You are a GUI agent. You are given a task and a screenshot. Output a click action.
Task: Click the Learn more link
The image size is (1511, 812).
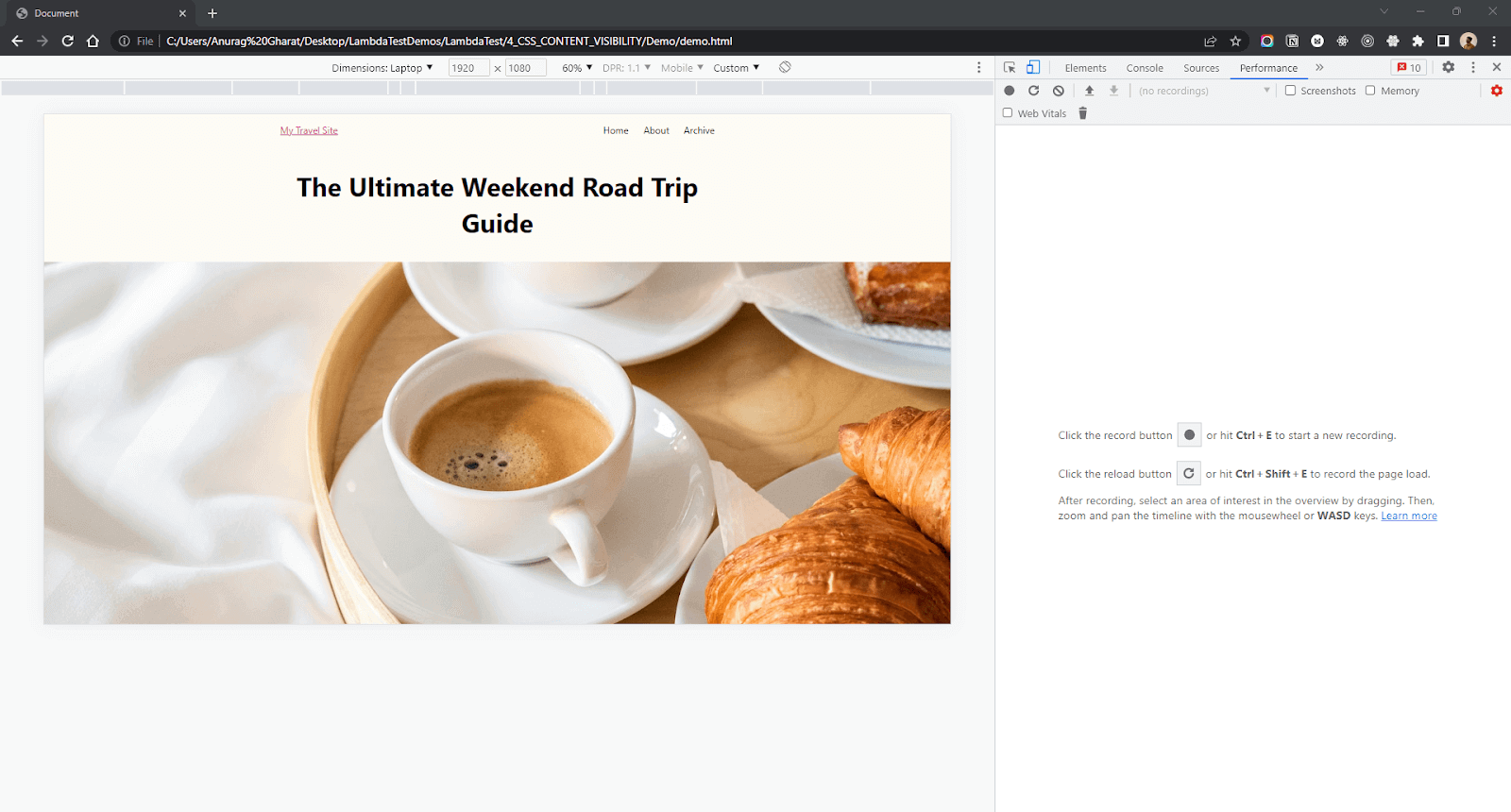coord(1408,516)
